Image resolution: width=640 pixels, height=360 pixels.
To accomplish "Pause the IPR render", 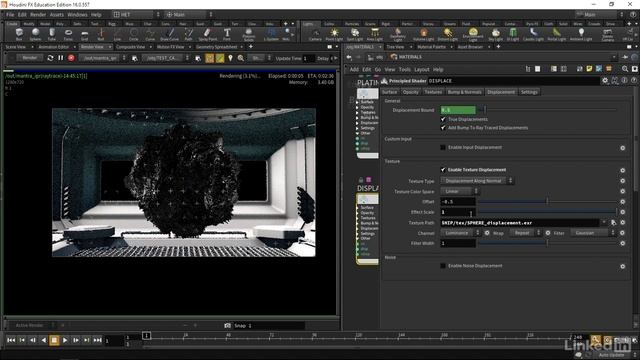I will tap(60, 58).
